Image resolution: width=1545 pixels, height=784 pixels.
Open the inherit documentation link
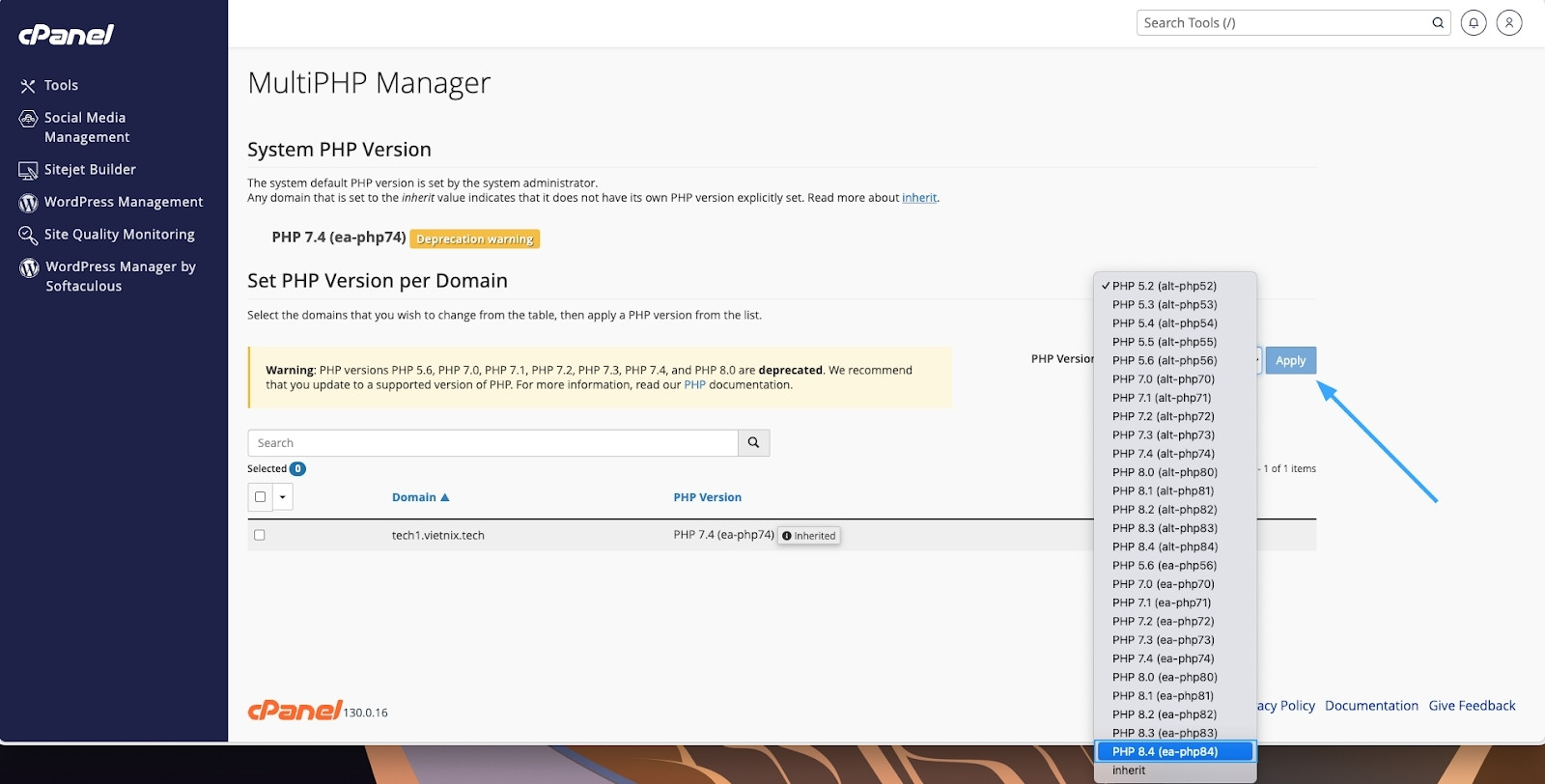pyautogui.click(x=919, y=198)
